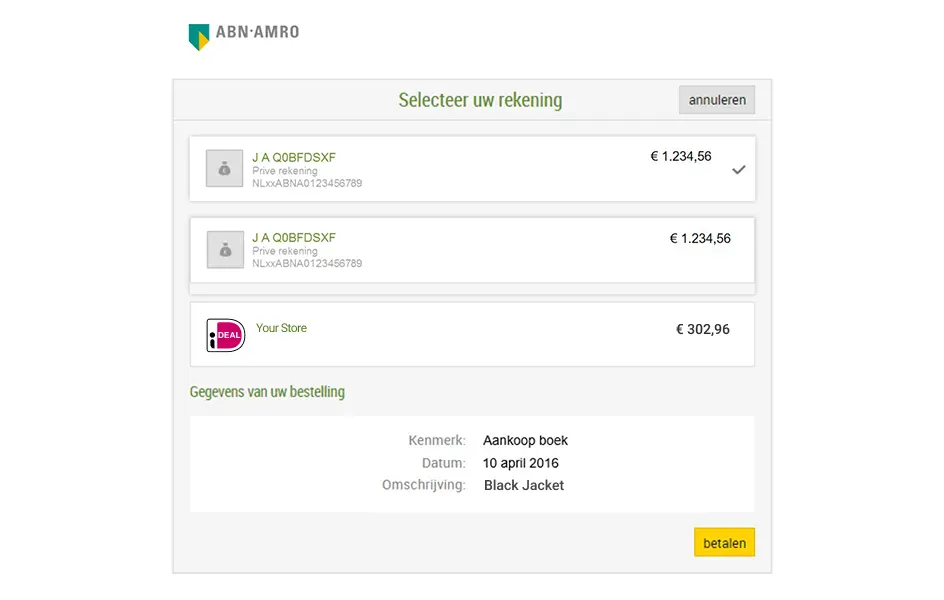The image size is (944, 600).
Task: Click the Gegevens van uw bestelling heading
Action: pyautogui.click(x=267, y=391)
